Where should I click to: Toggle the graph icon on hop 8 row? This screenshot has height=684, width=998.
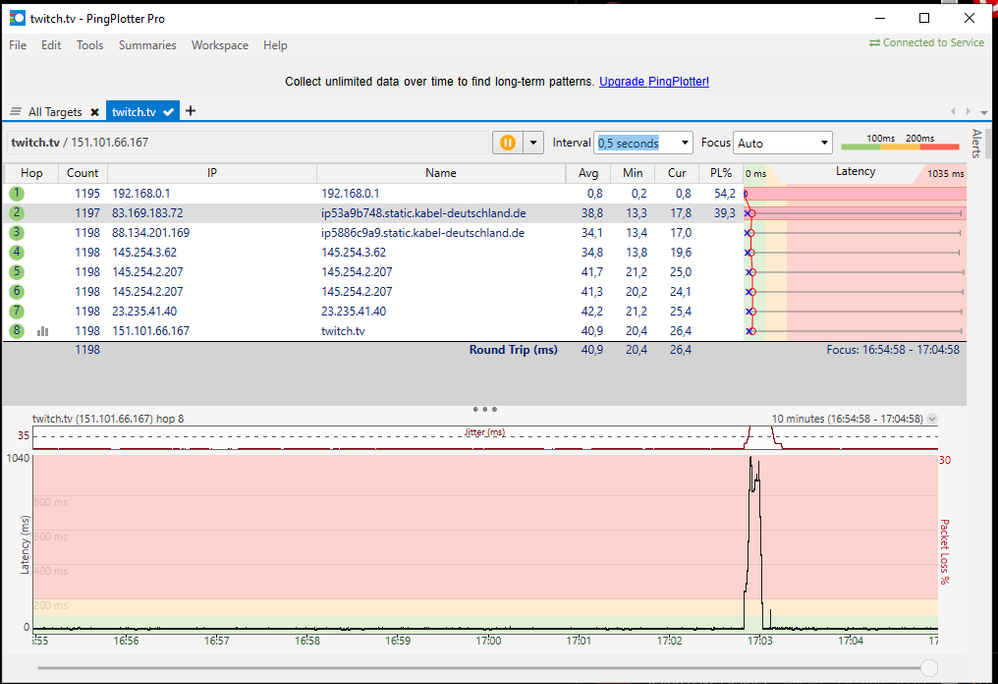pyautogui.click(x=43, y=331)
